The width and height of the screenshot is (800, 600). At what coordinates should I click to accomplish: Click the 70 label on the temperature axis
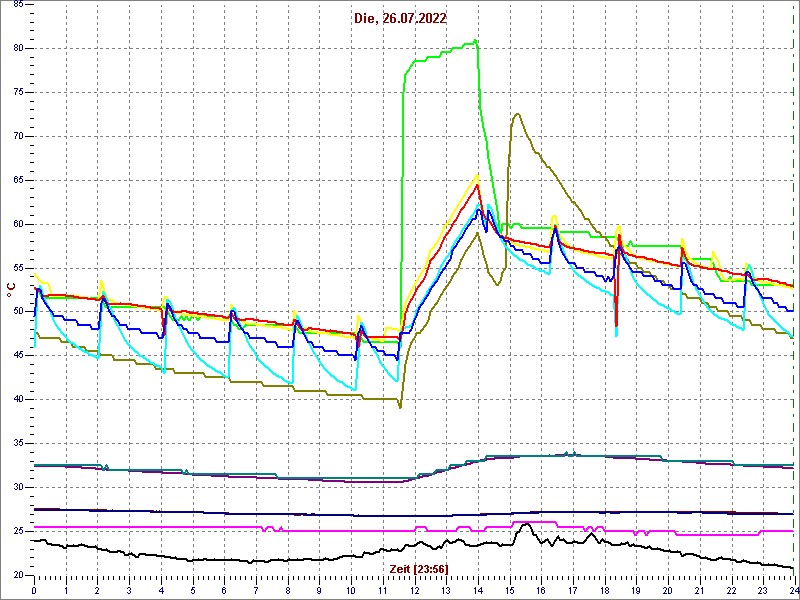(18, 136)
